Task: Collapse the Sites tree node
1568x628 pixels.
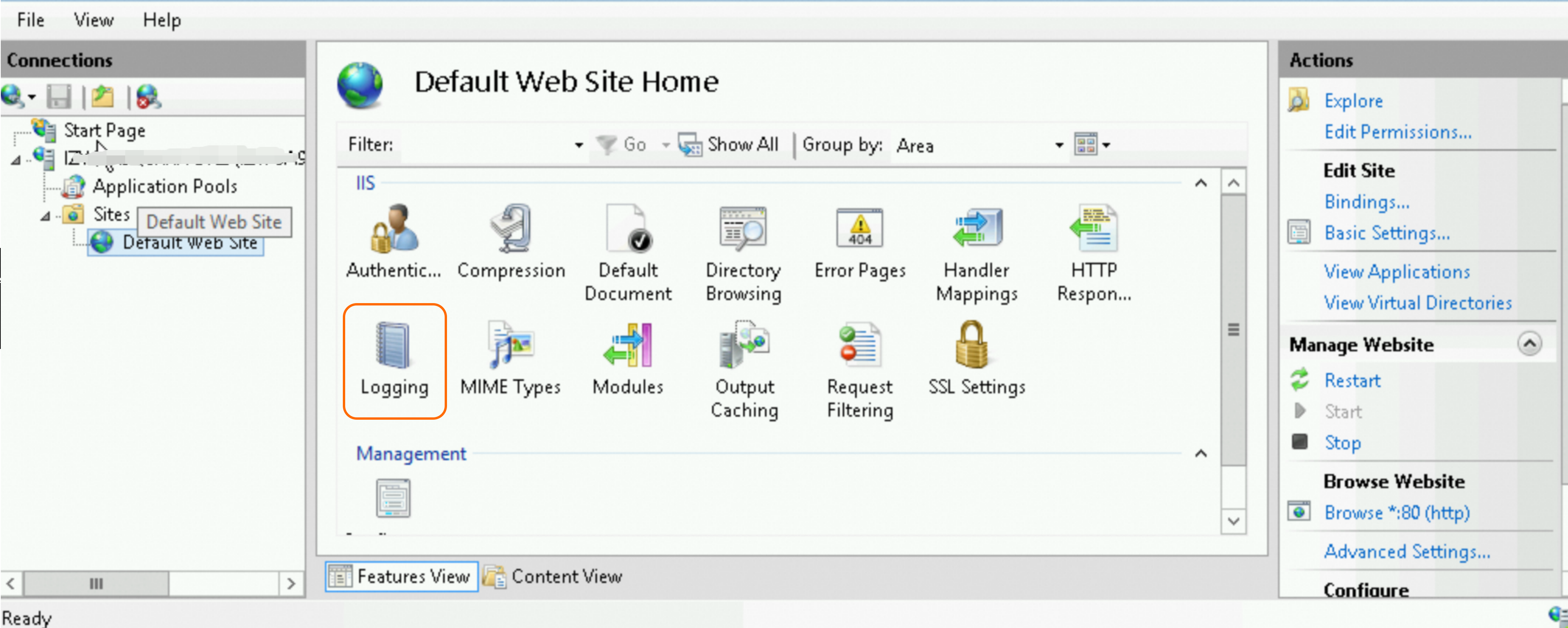Action: [45, 216]
